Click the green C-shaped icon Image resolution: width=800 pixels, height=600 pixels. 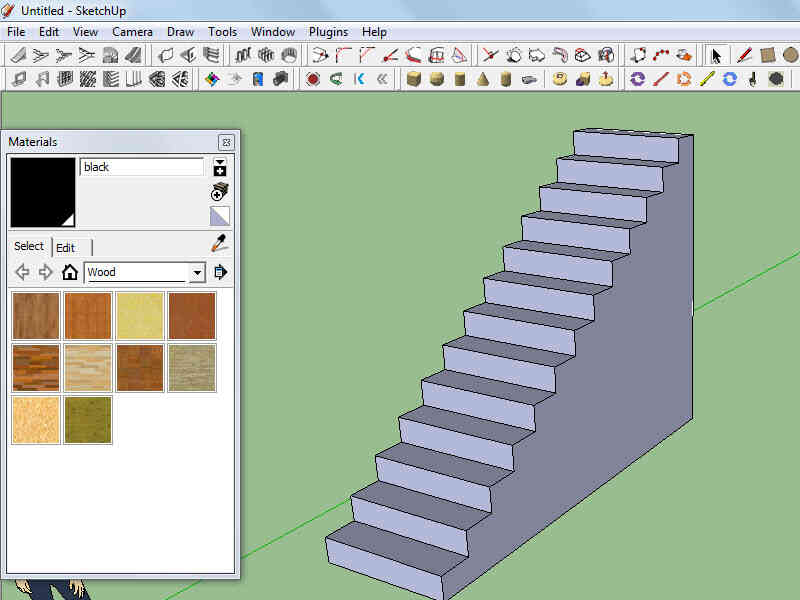pos(336,79)
